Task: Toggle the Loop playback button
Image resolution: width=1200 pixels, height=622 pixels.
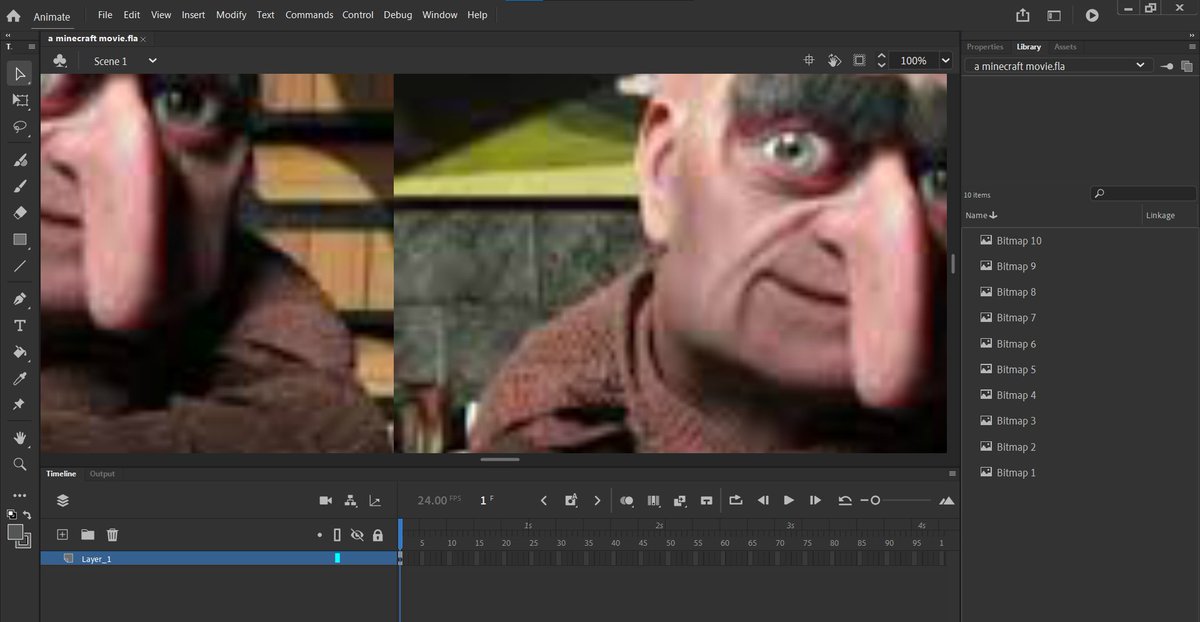Action: click(736, 500)
